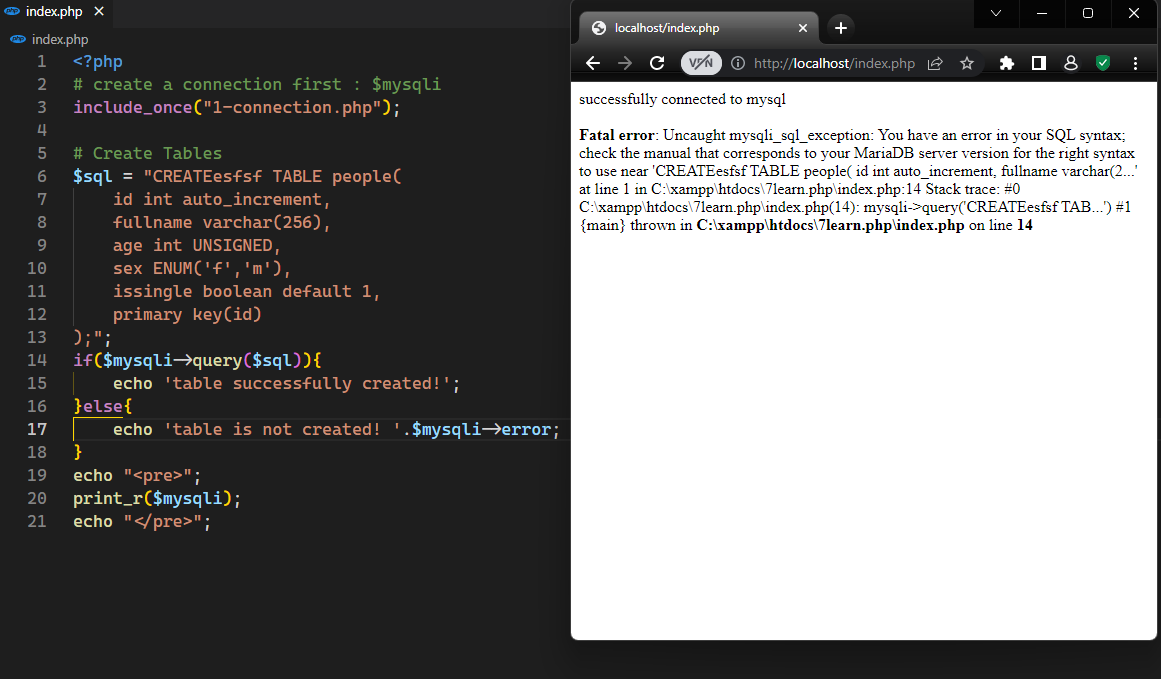Screen dimensions: 1161x679
Task: Open a new browser tab with plus
Action: tap(840, 28)
